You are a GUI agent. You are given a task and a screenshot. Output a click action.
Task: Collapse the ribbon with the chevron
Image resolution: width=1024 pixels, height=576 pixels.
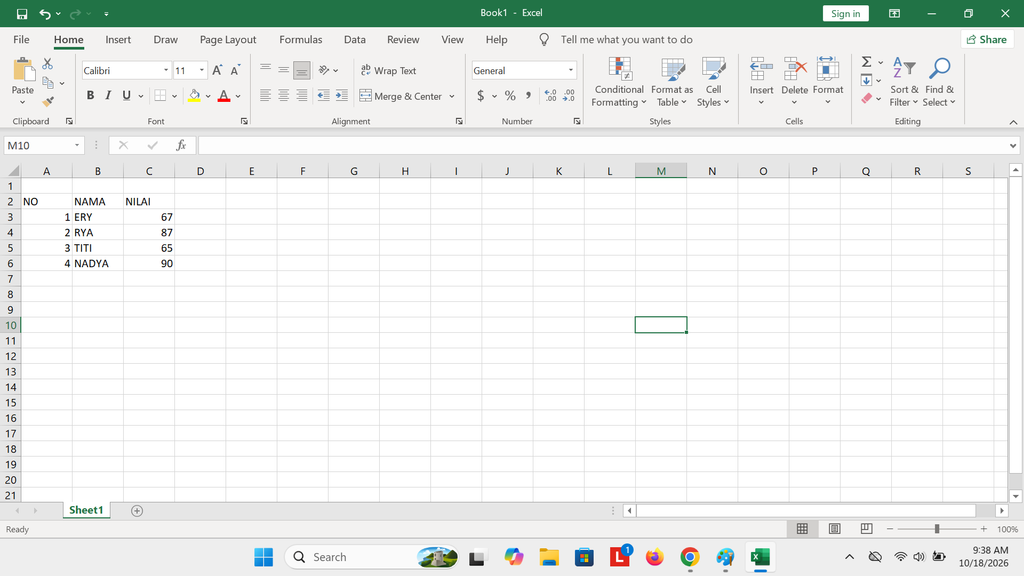(x=1013, y=122)
